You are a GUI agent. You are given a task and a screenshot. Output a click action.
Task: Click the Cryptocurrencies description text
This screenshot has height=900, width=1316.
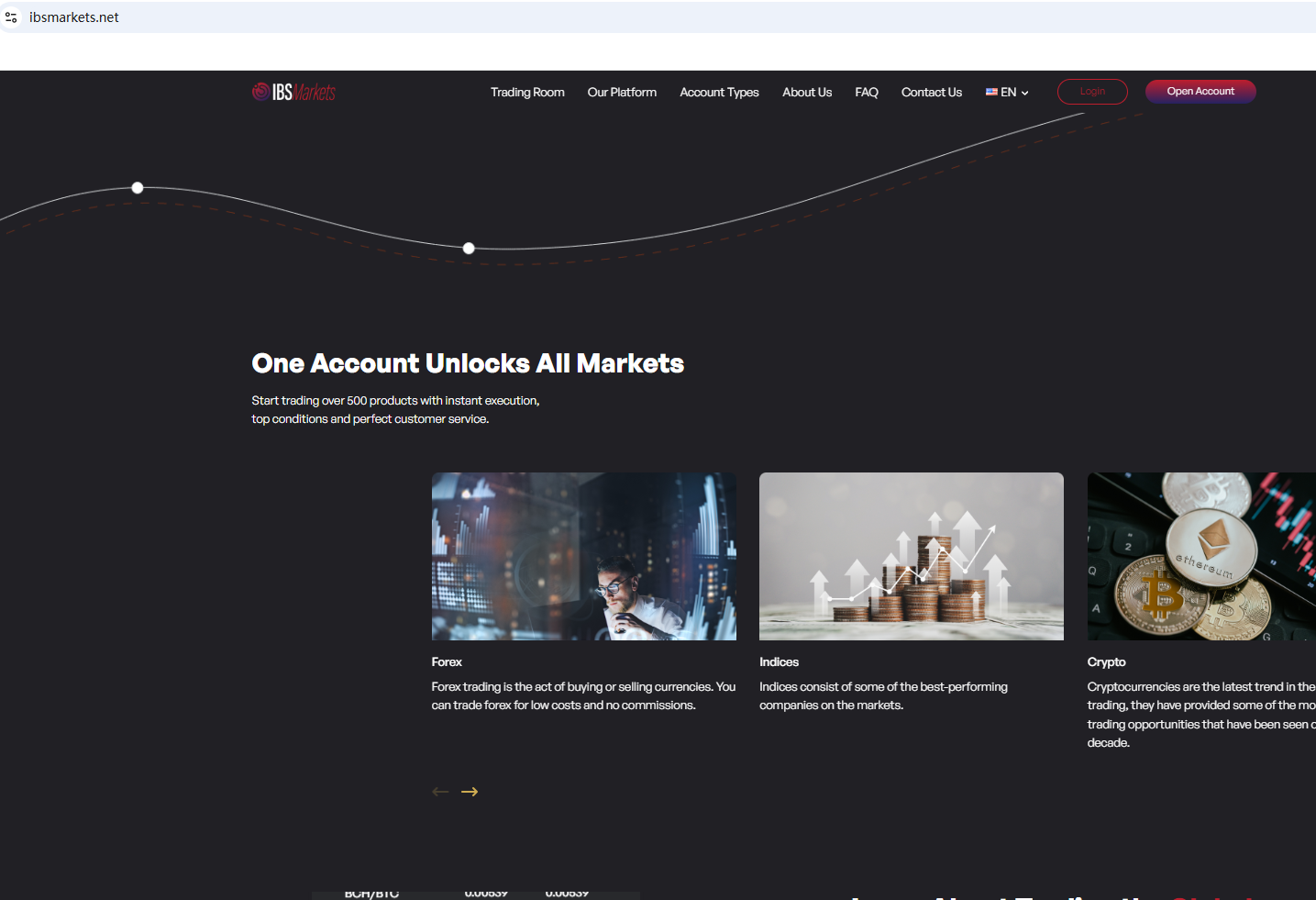click(1201, 715)
